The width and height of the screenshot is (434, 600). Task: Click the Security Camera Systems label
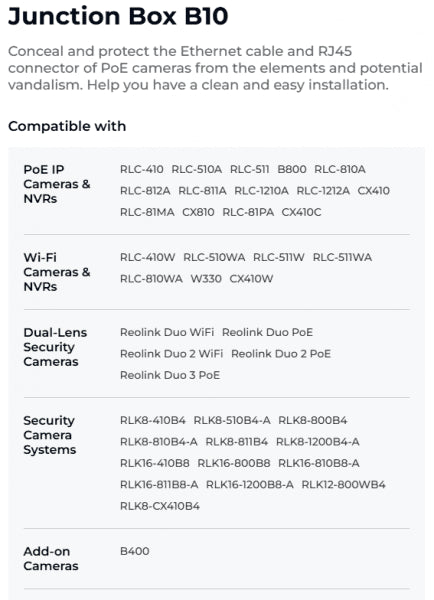(x=50, y=435)
